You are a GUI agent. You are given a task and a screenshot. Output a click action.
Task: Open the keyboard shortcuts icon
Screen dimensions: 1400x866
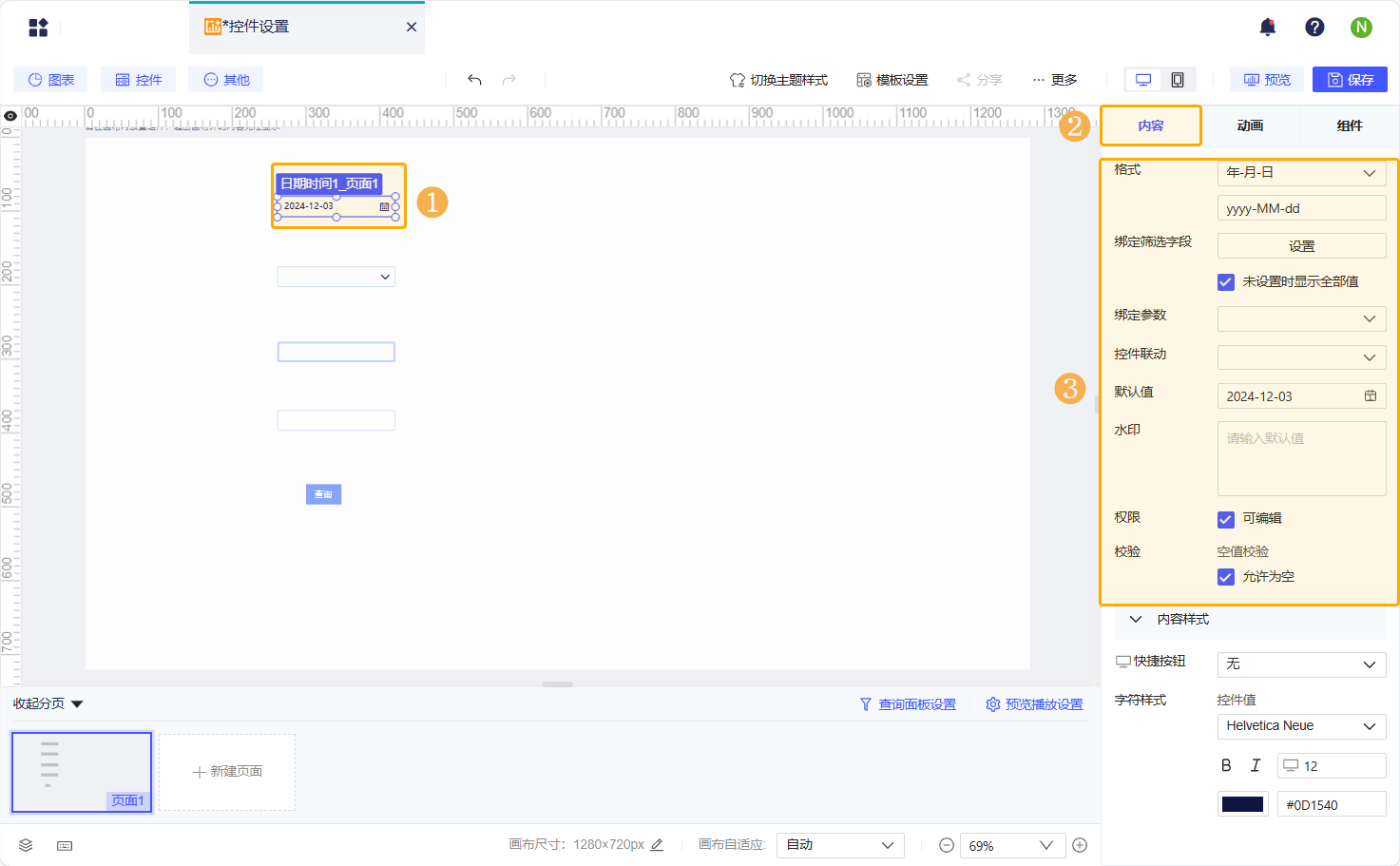click(x=65, y=845)
